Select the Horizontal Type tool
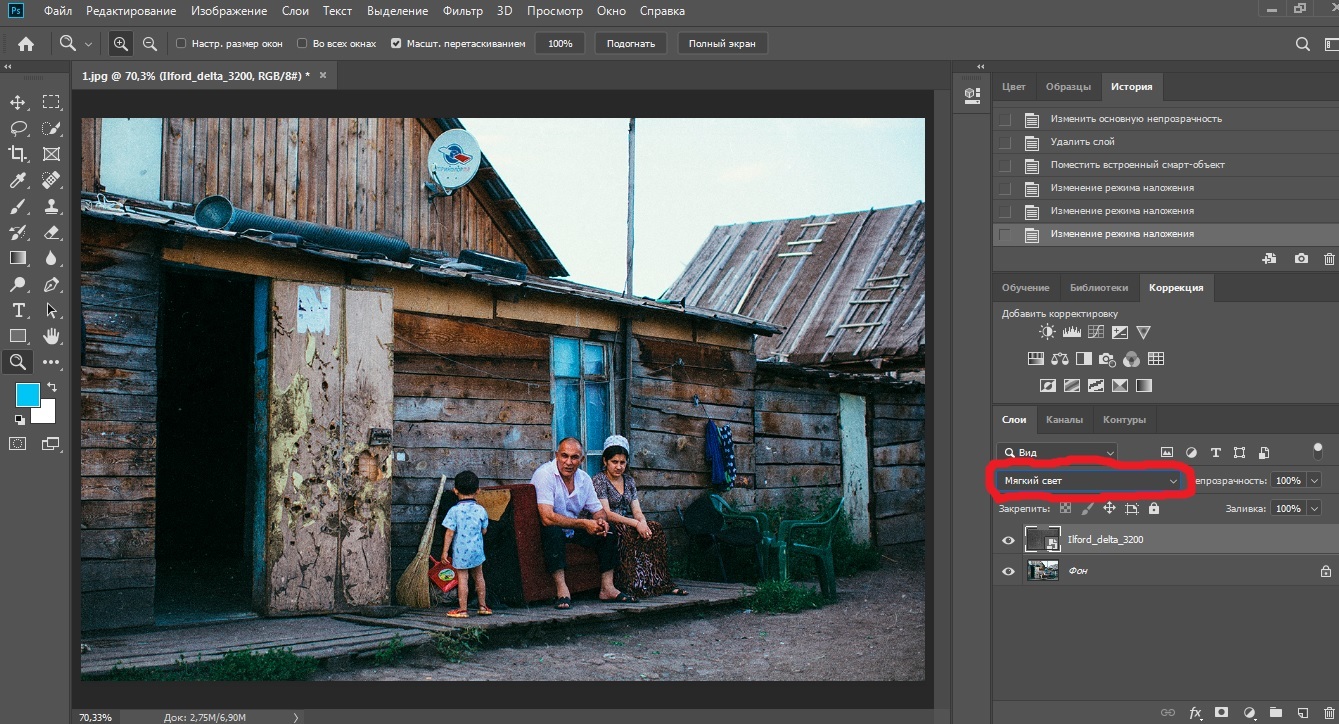The image size is (1339, 724). pyautogui.click(x=18, y=310)
